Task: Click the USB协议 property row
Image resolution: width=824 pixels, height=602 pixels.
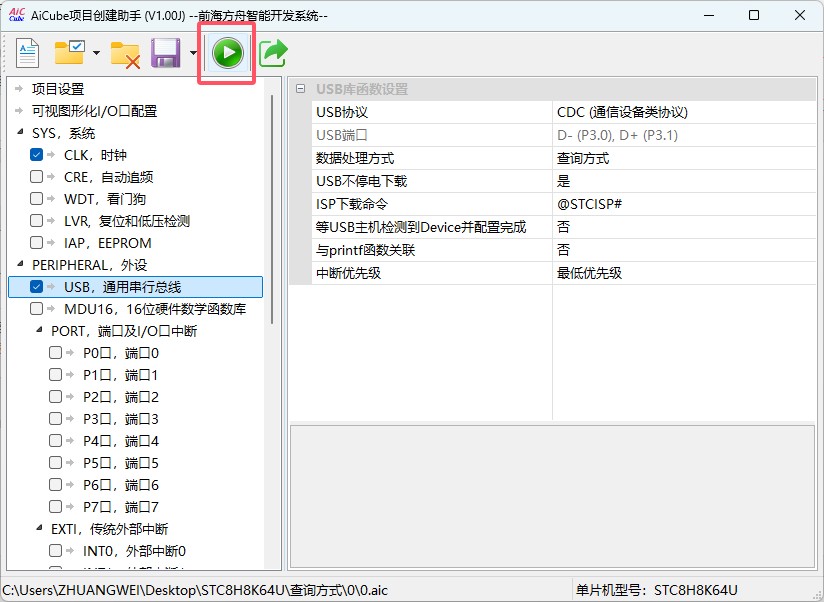Action: click(563, 112)
